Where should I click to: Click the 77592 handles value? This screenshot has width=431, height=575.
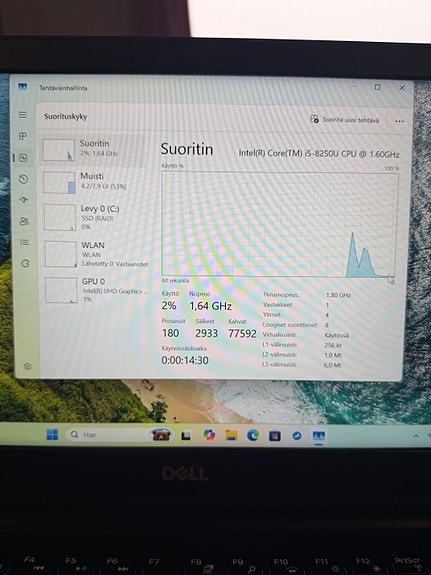point(242,333)
